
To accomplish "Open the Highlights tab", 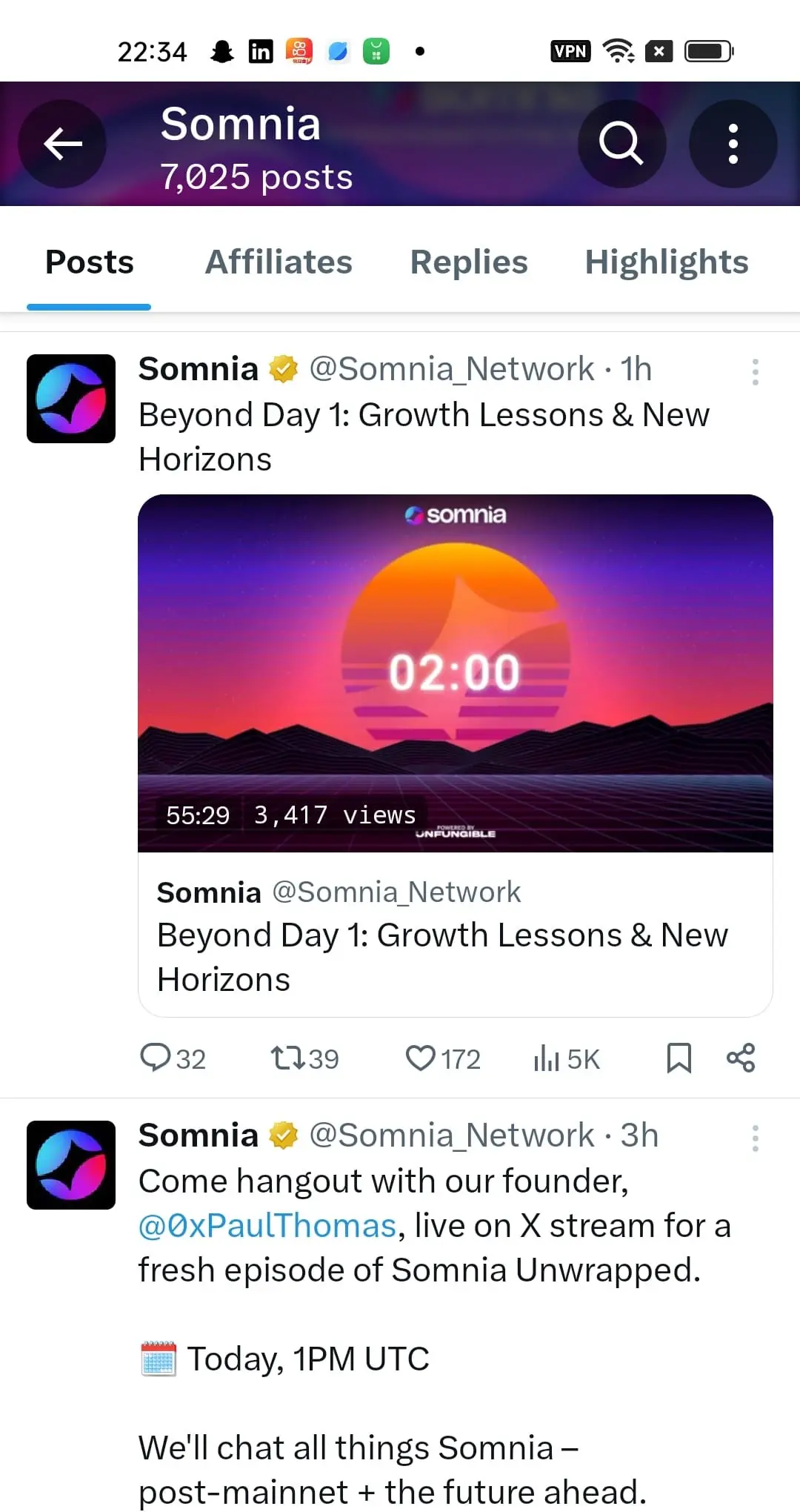I will point(667,262).
